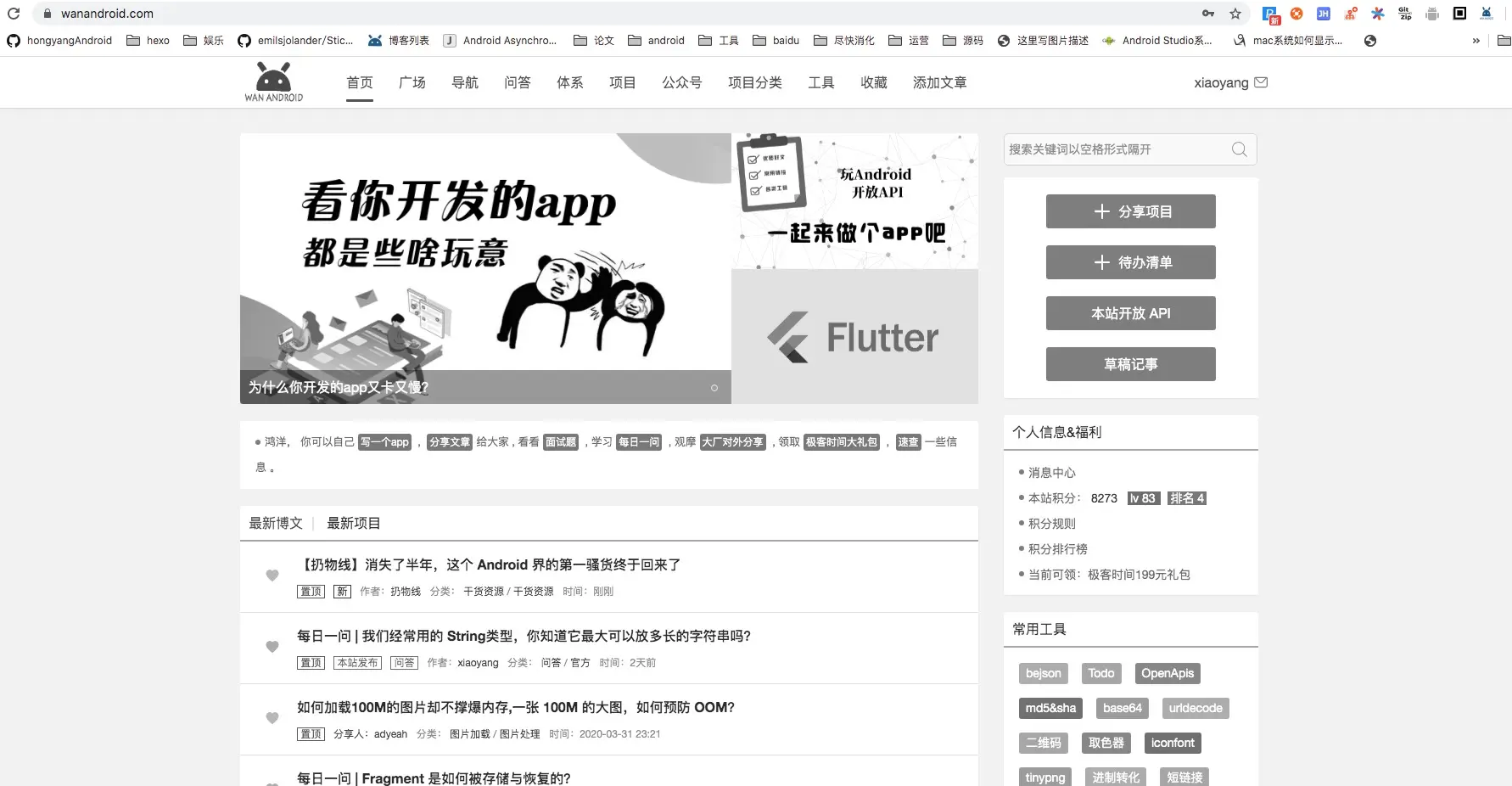Open the 本站开放 API button
The width and height of the screenshot is (1512, 786).
click(1131, 313)
